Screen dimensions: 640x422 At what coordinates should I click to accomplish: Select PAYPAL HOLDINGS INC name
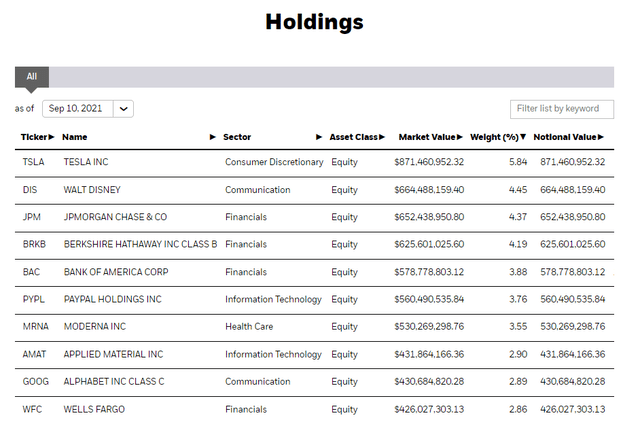(x=113, y=300)
